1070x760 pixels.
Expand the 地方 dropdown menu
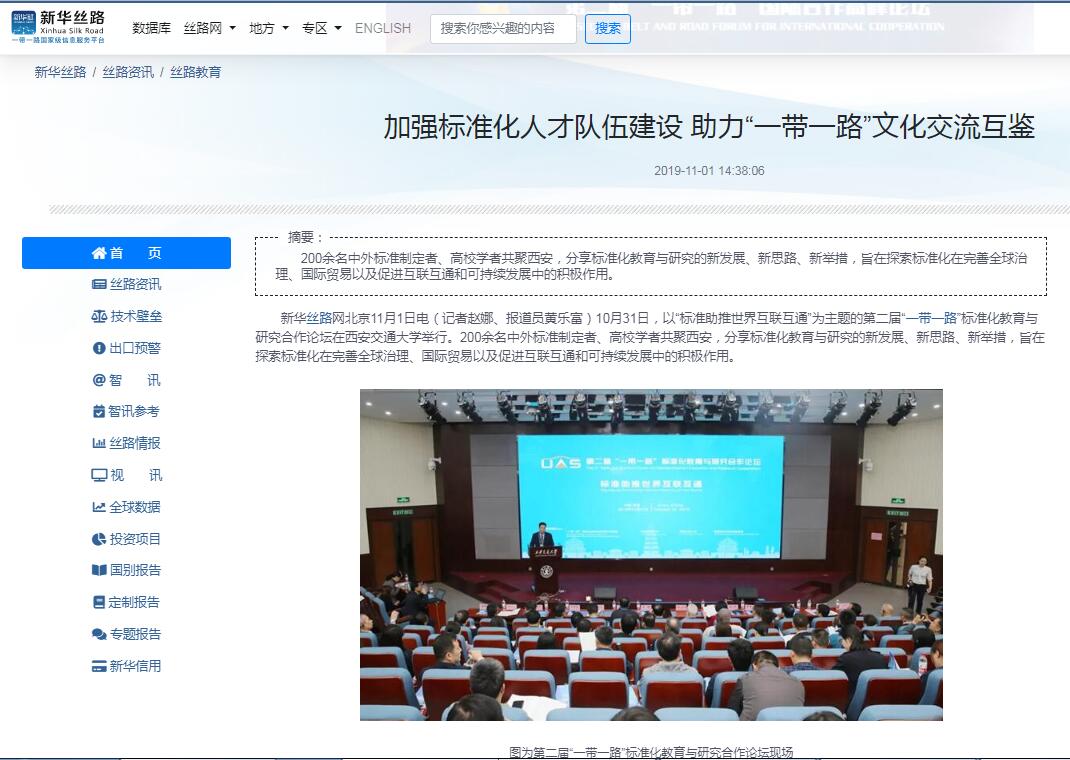point(269,28)
